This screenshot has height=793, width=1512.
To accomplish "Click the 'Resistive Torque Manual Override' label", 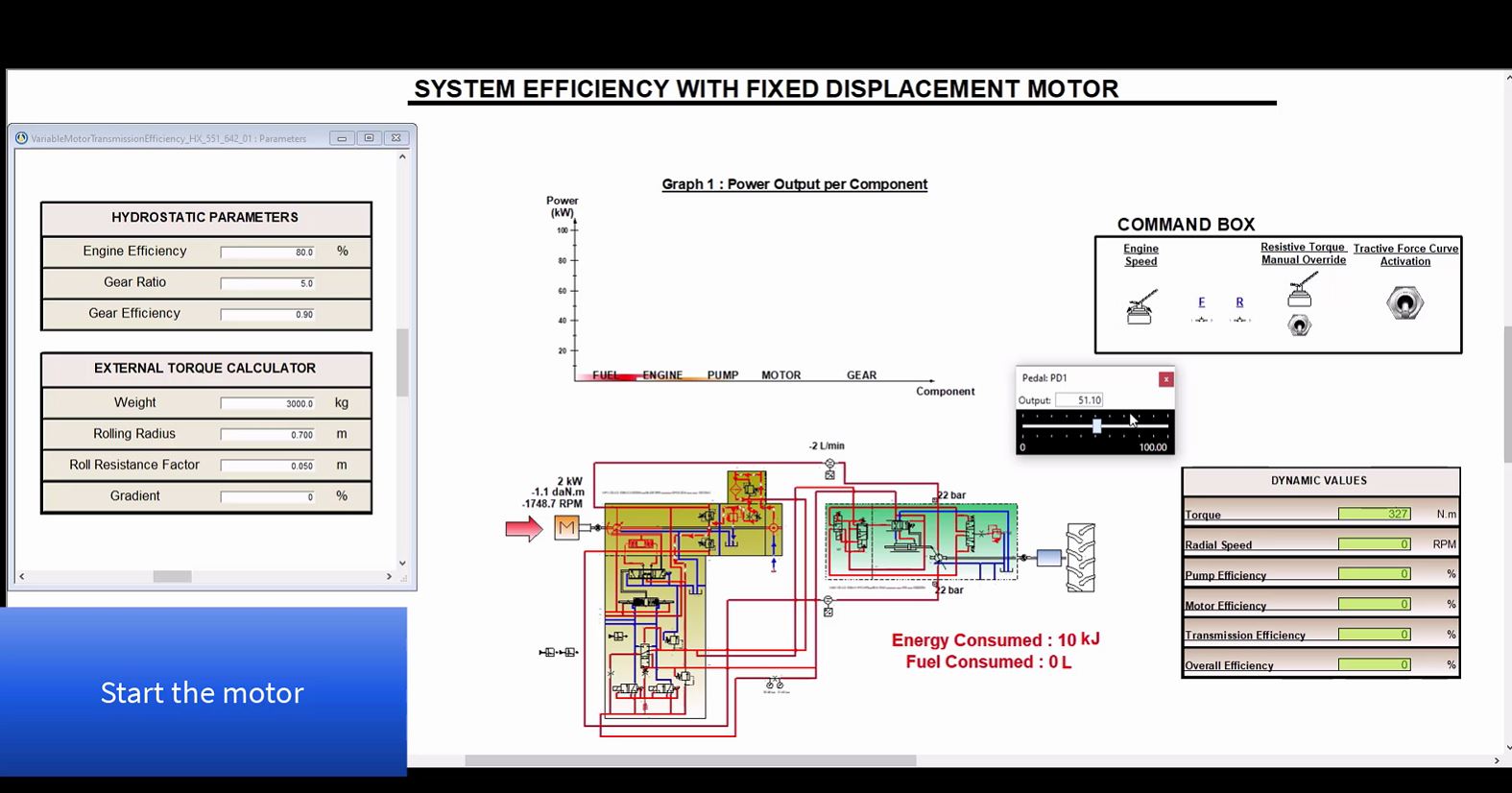I will 1303,253.
